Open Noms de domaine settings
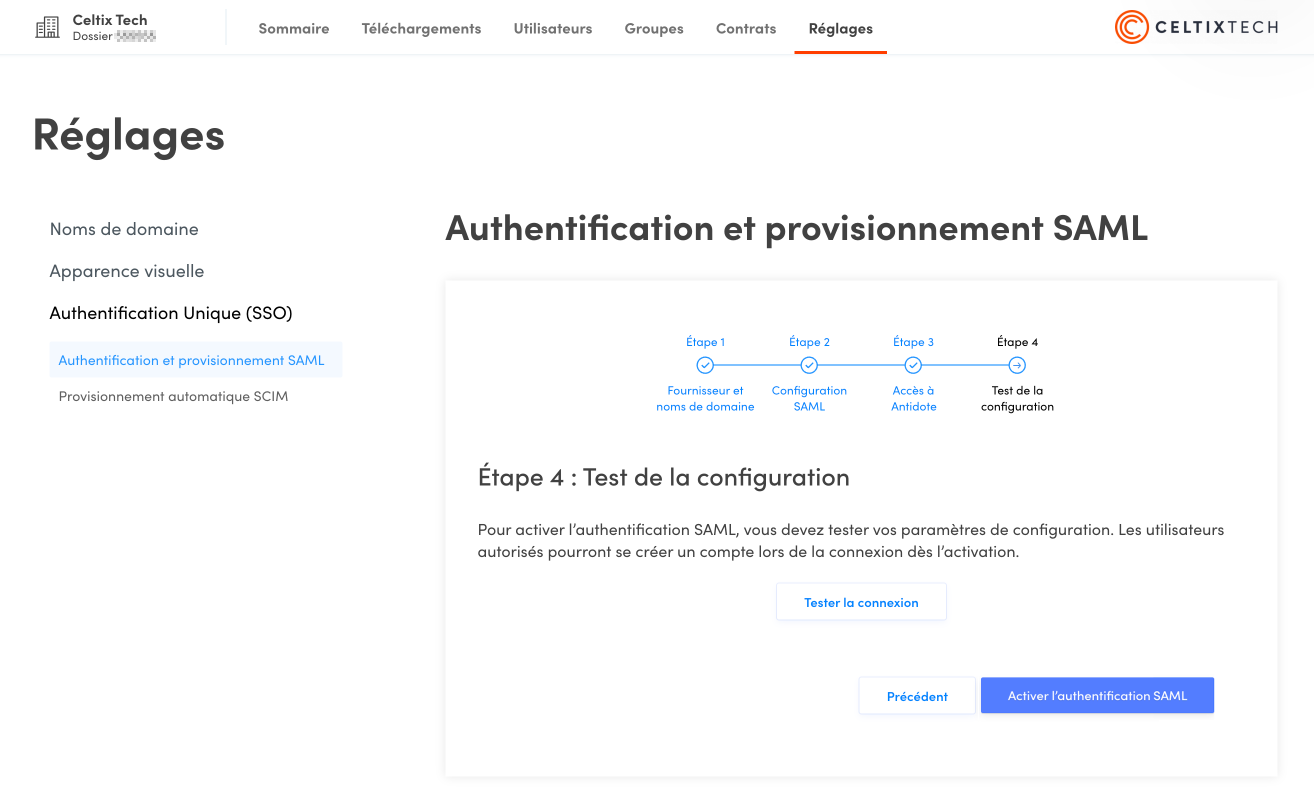 click(124, 229)
